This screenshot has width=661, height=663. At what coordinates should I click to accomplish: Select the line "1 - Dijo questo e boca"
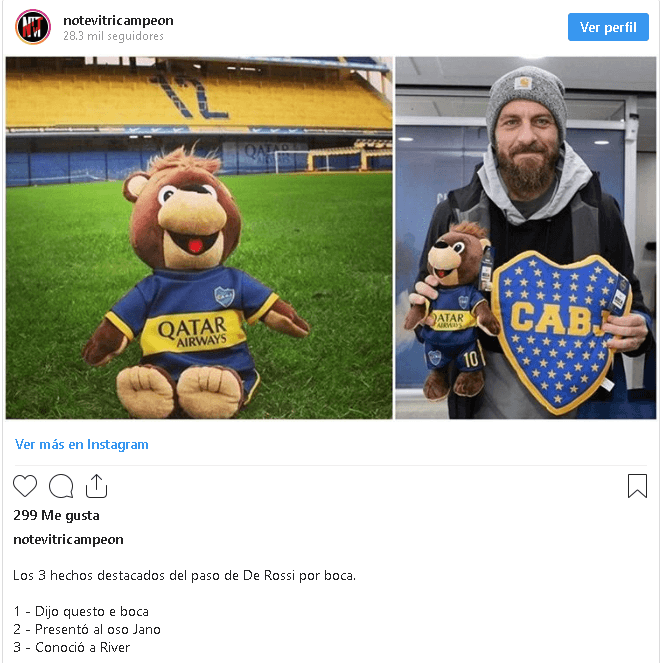point(81,611)
